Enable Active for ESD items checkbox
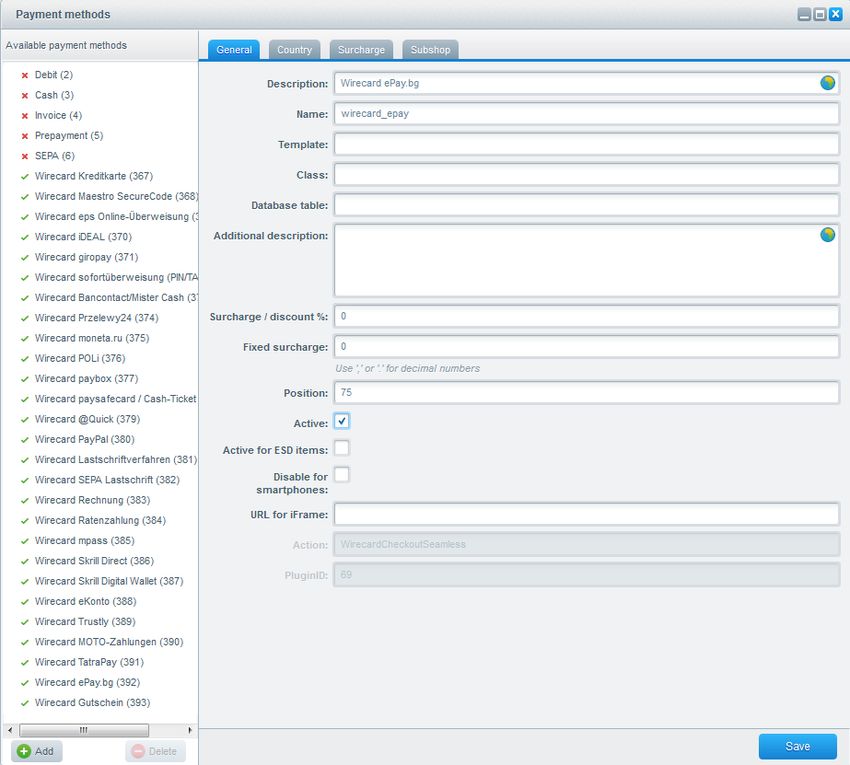Screen dimensions: 850x765 click(x=342, y=448)
